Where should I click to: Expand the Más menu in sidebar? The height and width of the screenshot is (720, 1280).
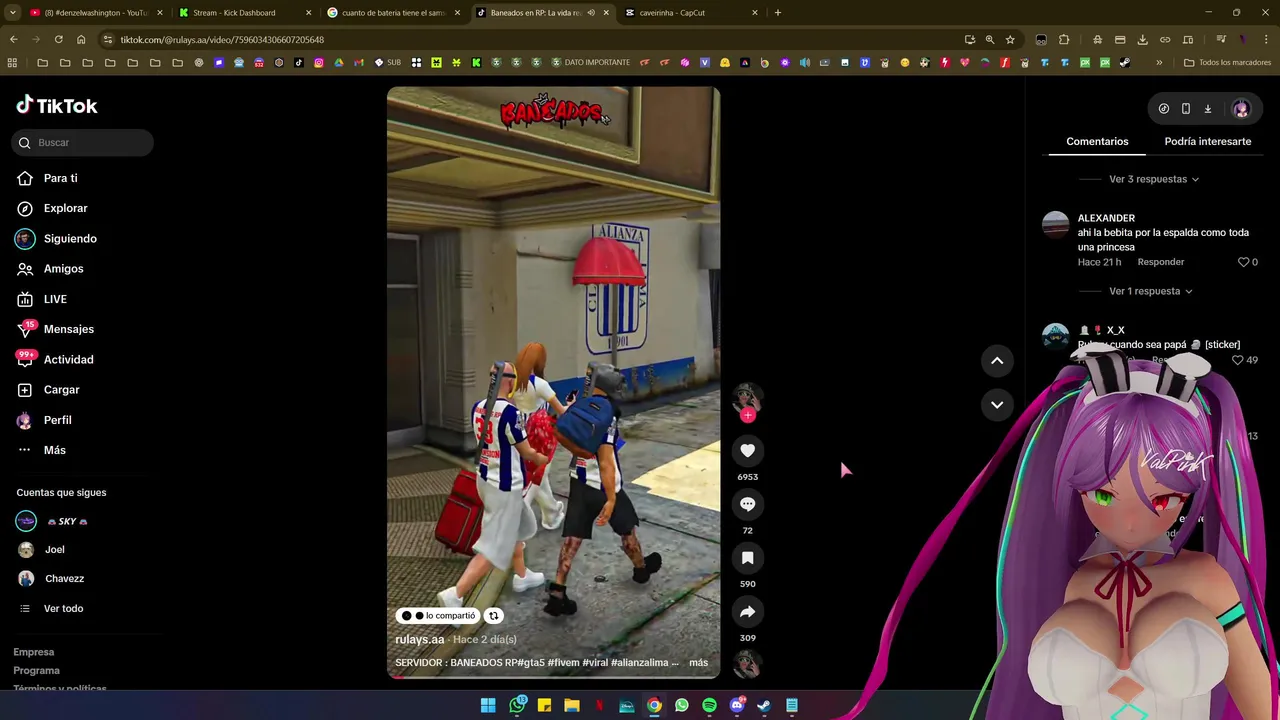point(54,450)
